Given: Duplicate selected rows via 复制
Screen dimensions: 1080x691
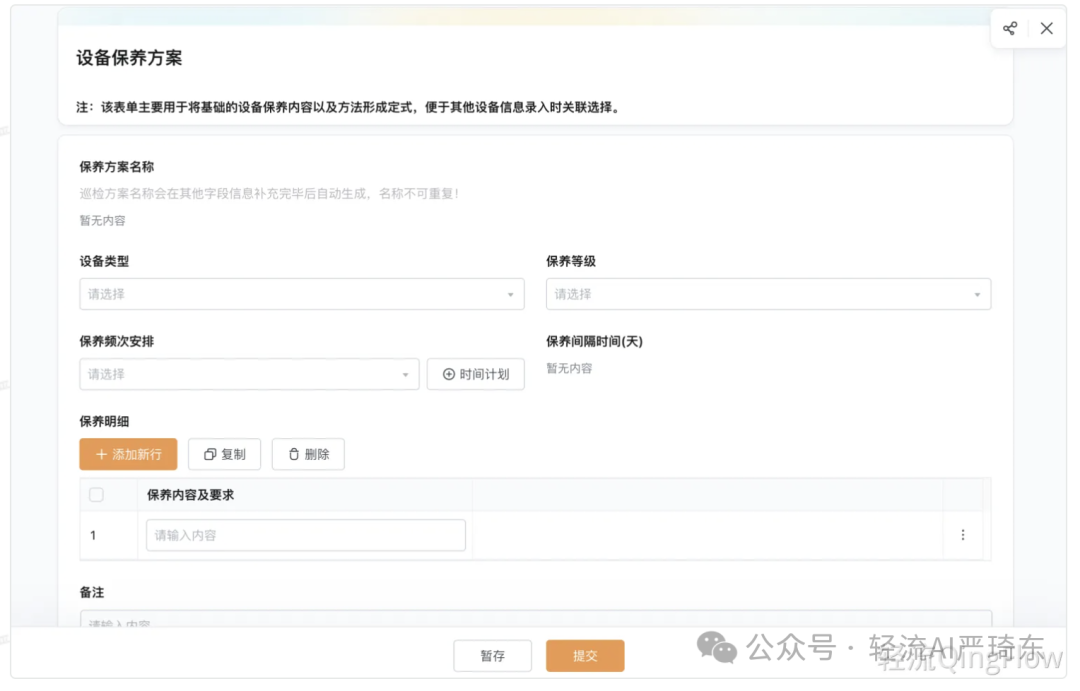Looking at the screenshot, I should click(224, 454).
